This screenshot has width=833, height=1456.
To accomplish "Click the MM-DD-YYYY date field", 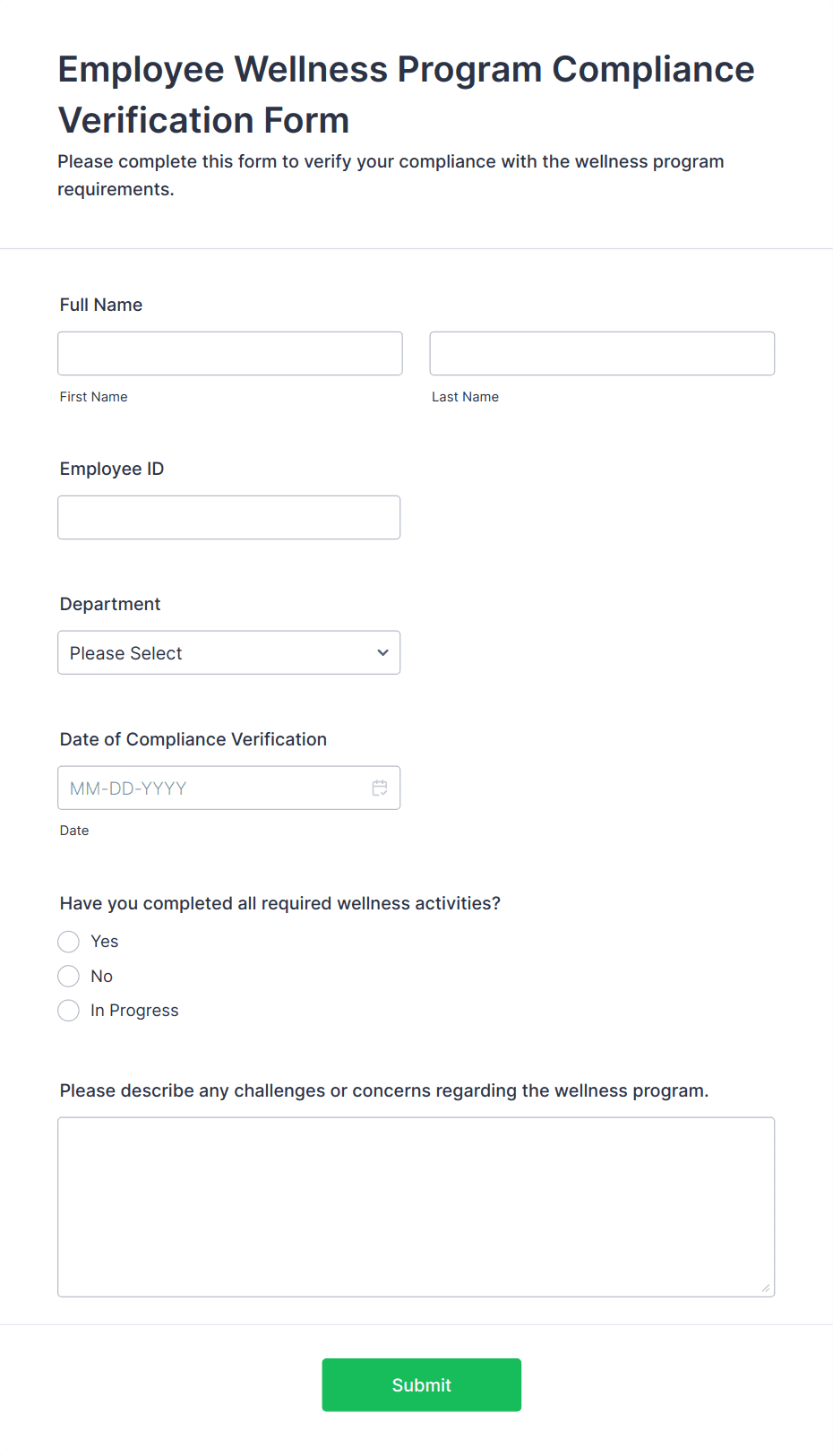I will click(228, 788).
